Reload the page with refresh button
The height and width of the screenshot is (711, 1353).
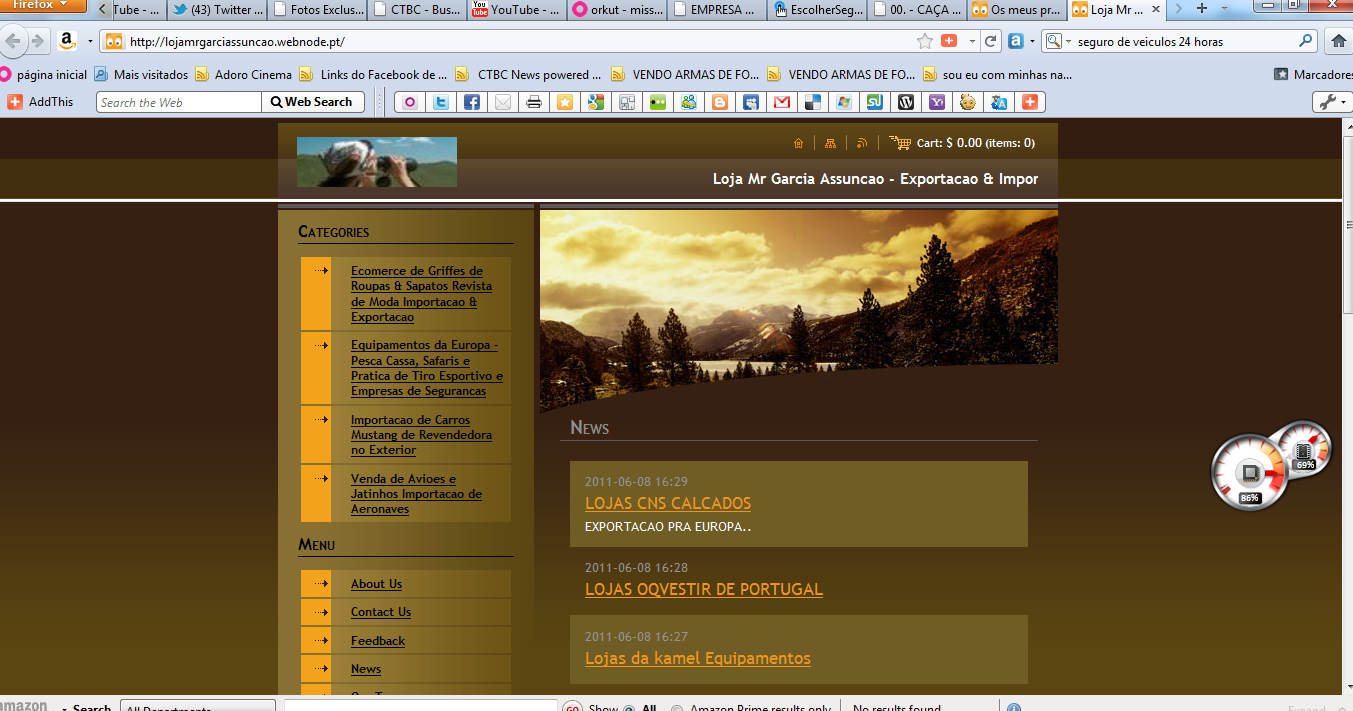click(991, 41)
